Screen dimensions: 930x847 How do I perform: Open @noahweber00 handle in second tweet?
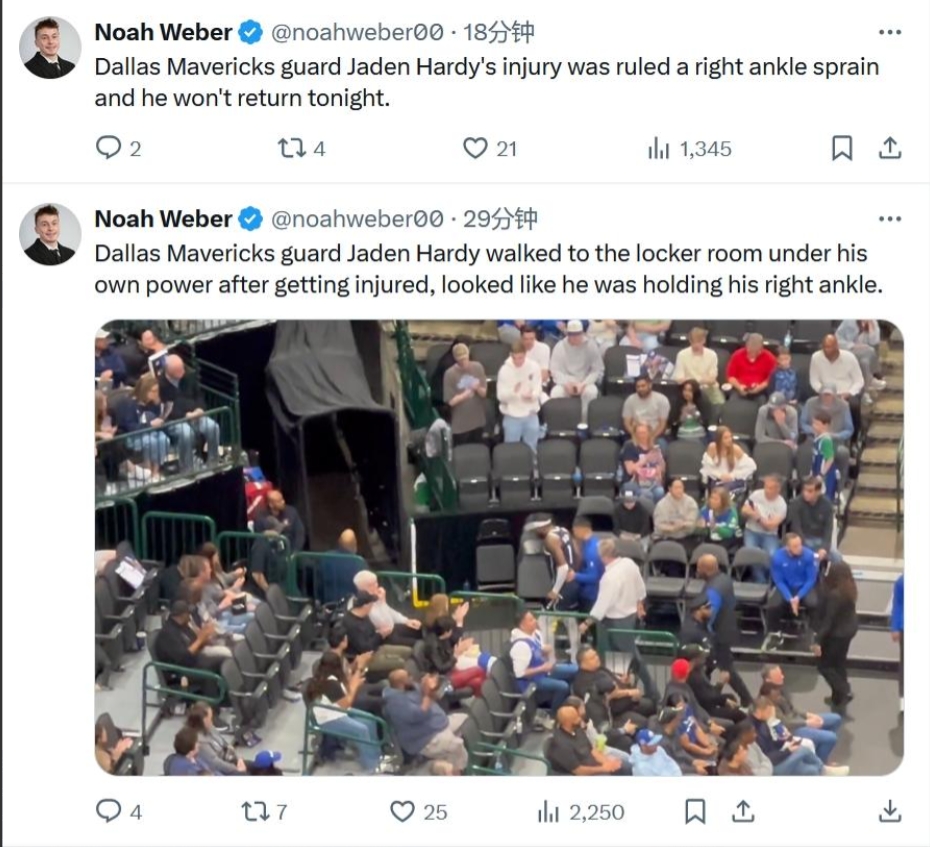click(x=357, y=219)
